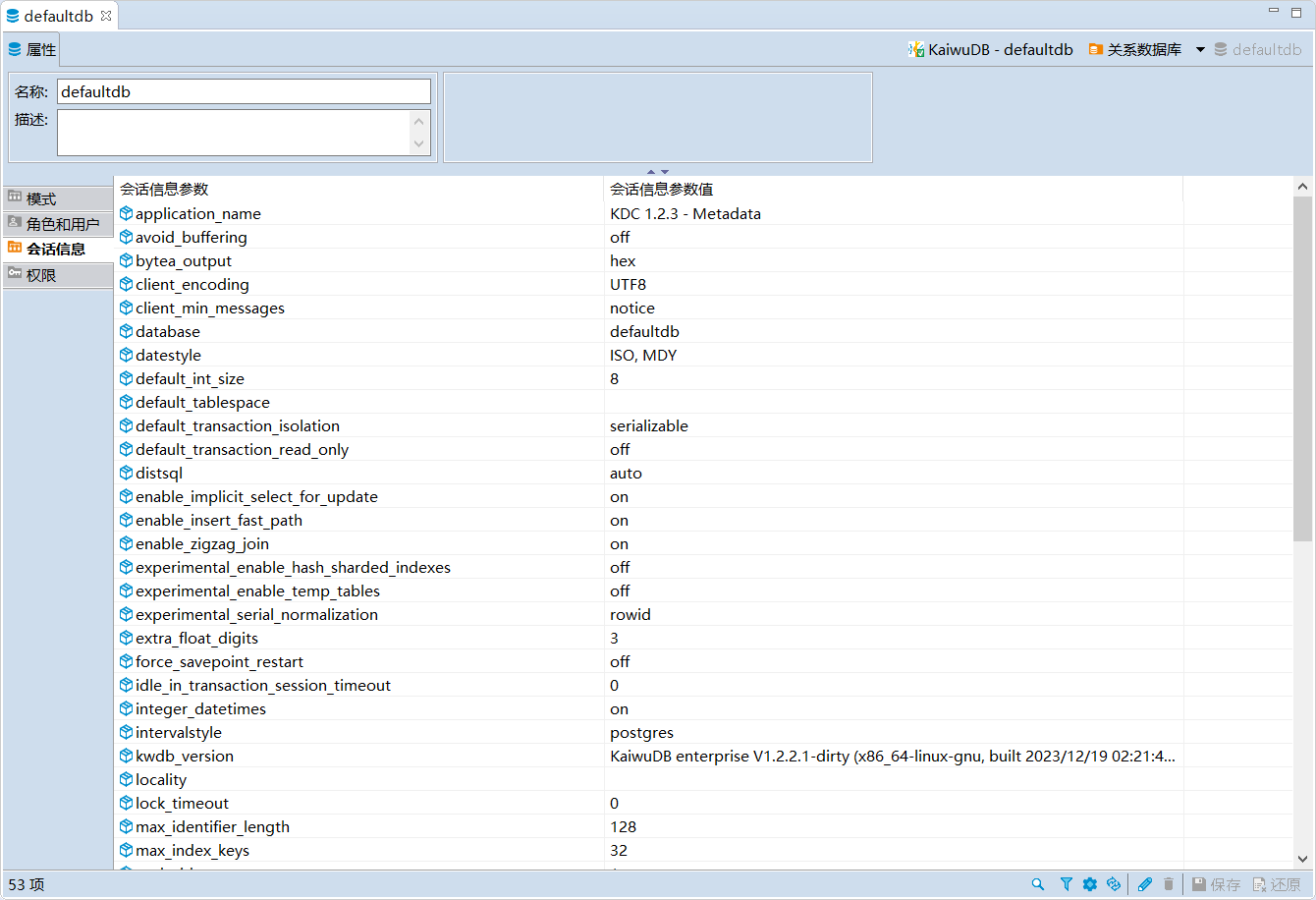
Task: Sort by the 会话信息参数值 column header
Action: point(668,190)
